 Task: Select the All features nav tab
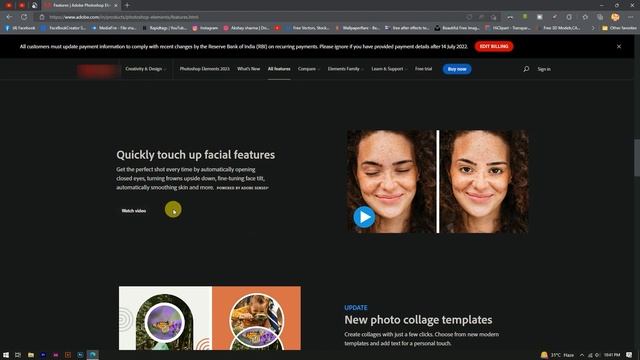click(x=279, y=69)
